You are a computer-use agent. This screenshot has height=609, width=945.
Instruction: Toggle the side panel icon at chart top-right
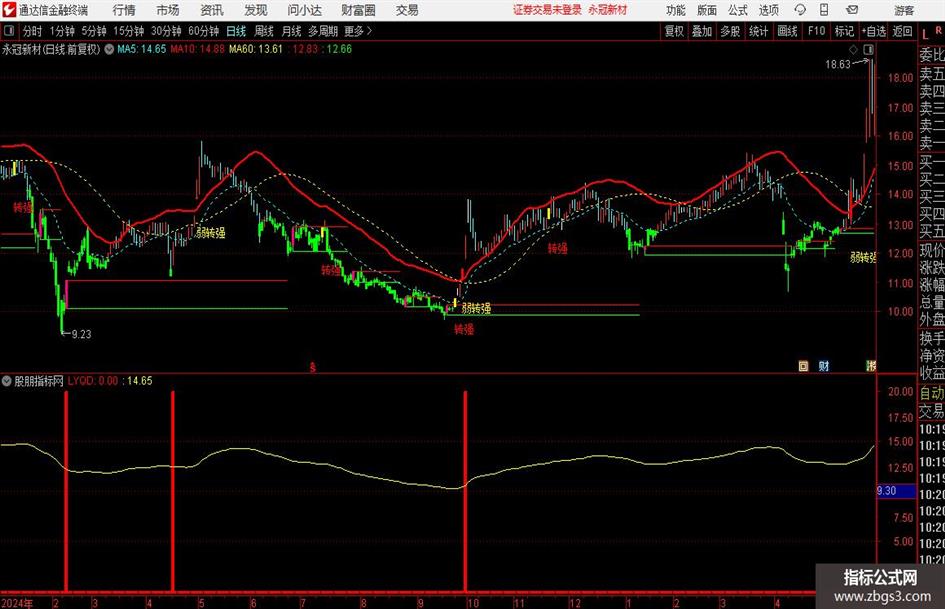click(868, 50)
